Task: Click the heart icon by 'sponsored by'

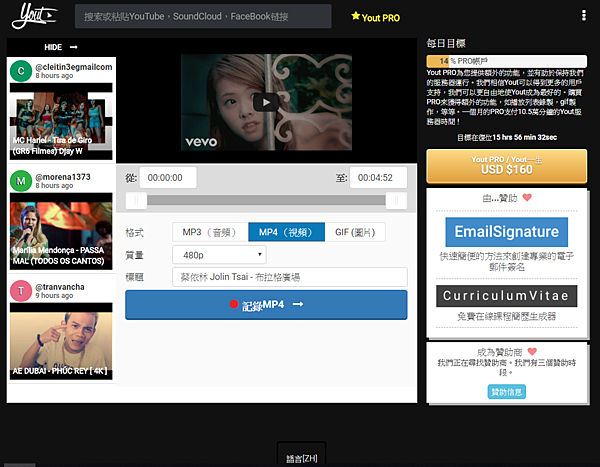Action: tap(527, 198)
